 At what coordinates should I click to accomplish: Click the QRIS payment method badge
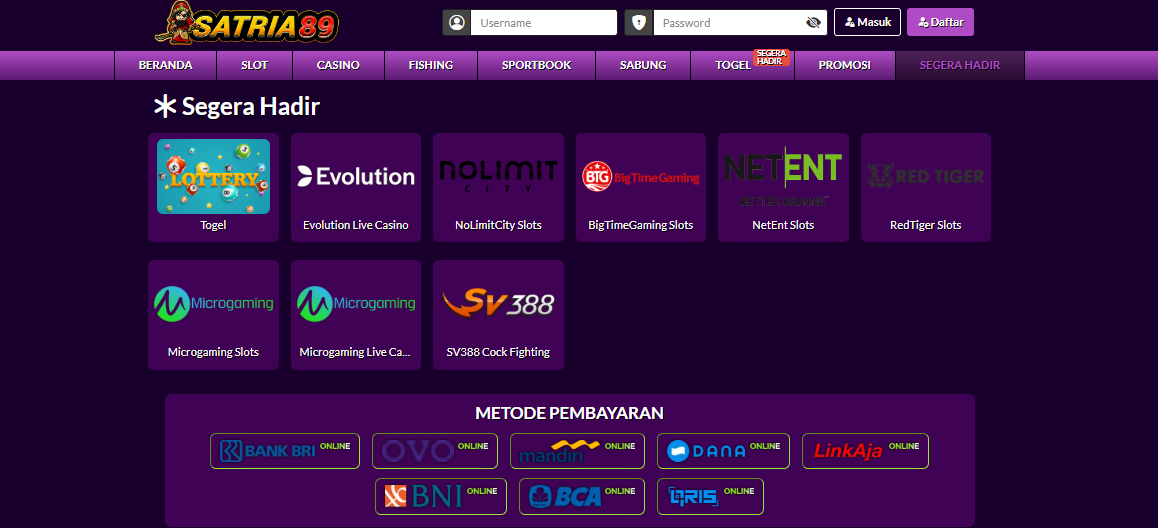click(710, 496)
